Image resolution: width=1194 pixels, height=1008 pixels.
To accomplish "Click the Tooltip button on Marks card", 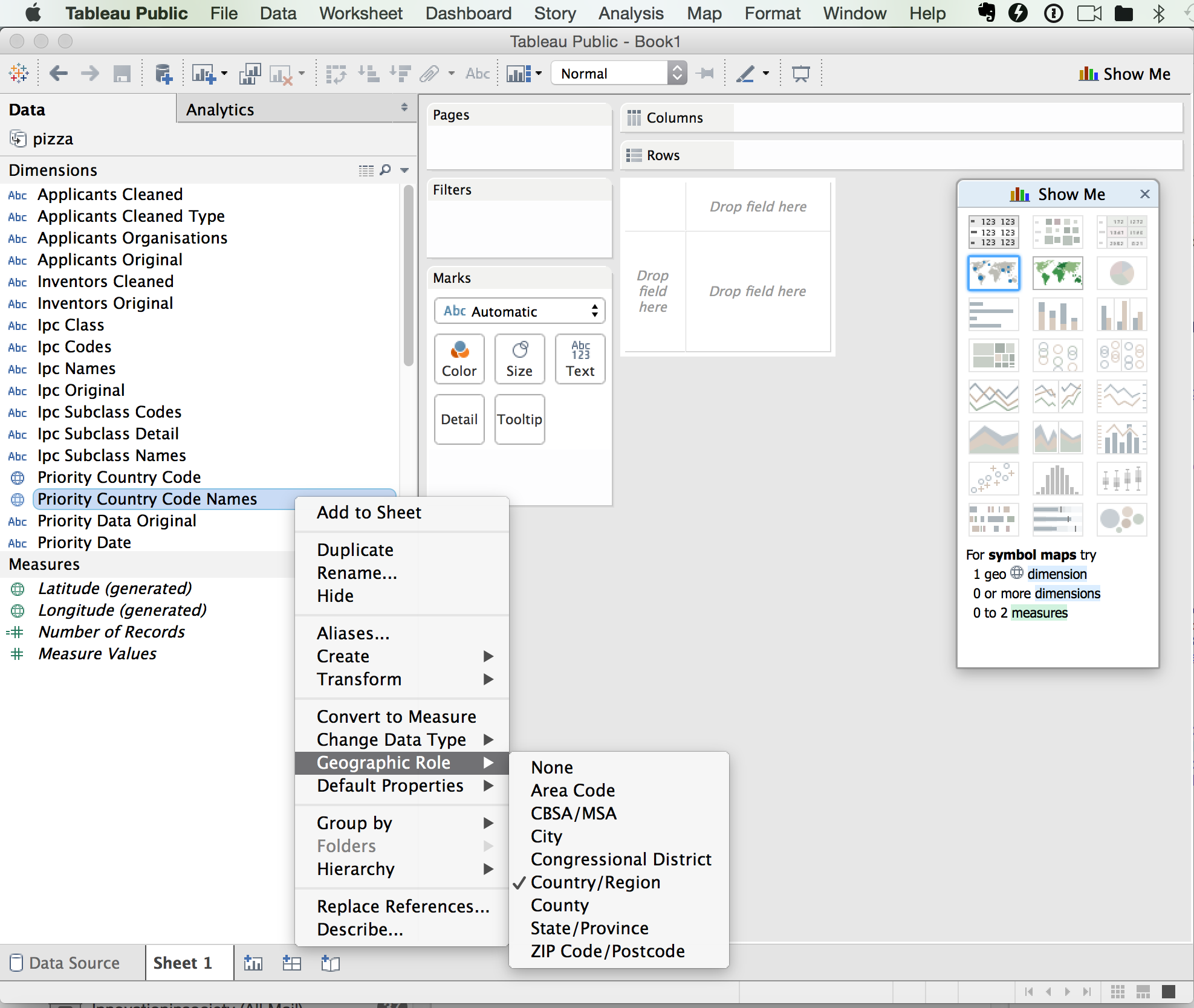I will pos(519,419).
